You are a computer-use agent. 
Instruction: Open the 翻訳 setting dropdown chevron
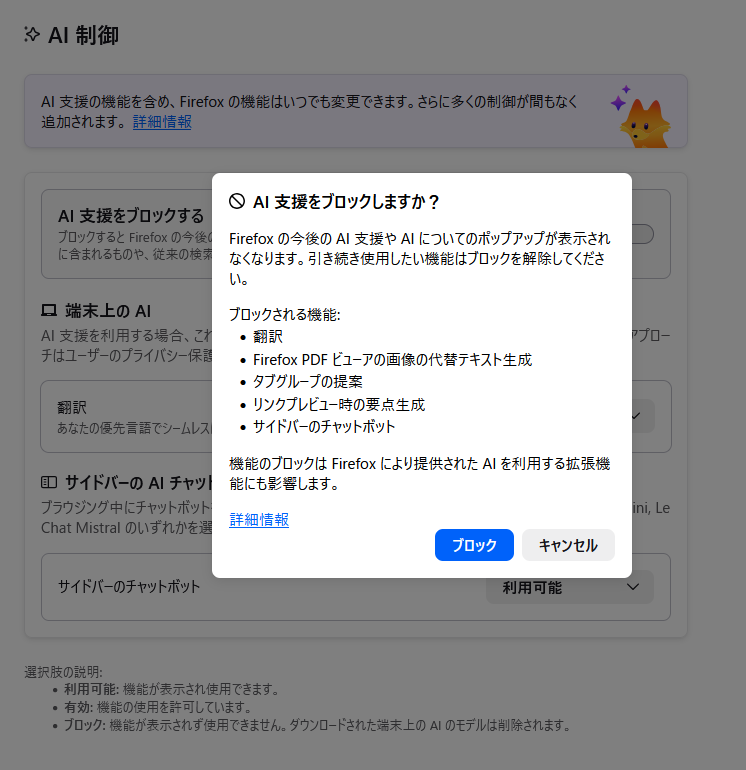pyautogui.click(x=636, y=416)
